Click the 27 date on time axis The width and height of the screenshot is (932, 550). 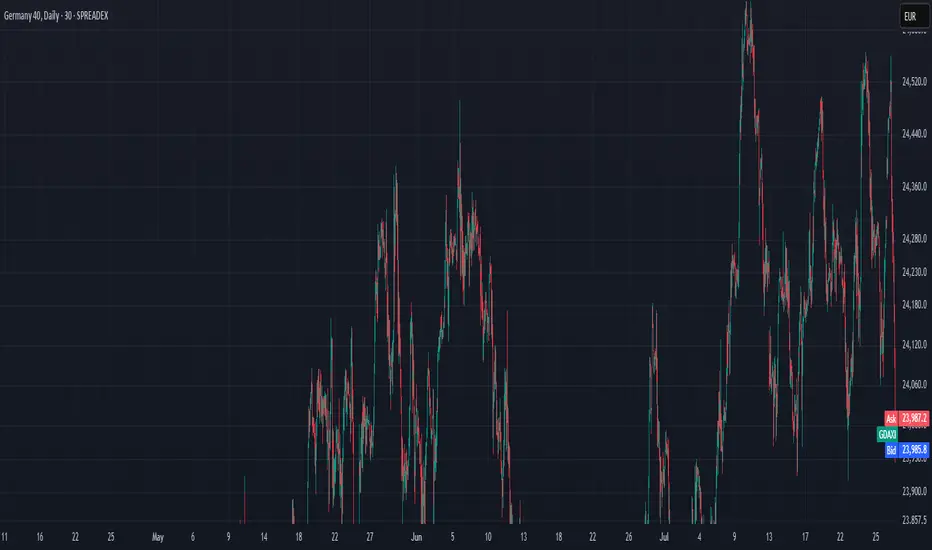pyautogui.click(x=370, y=537)
